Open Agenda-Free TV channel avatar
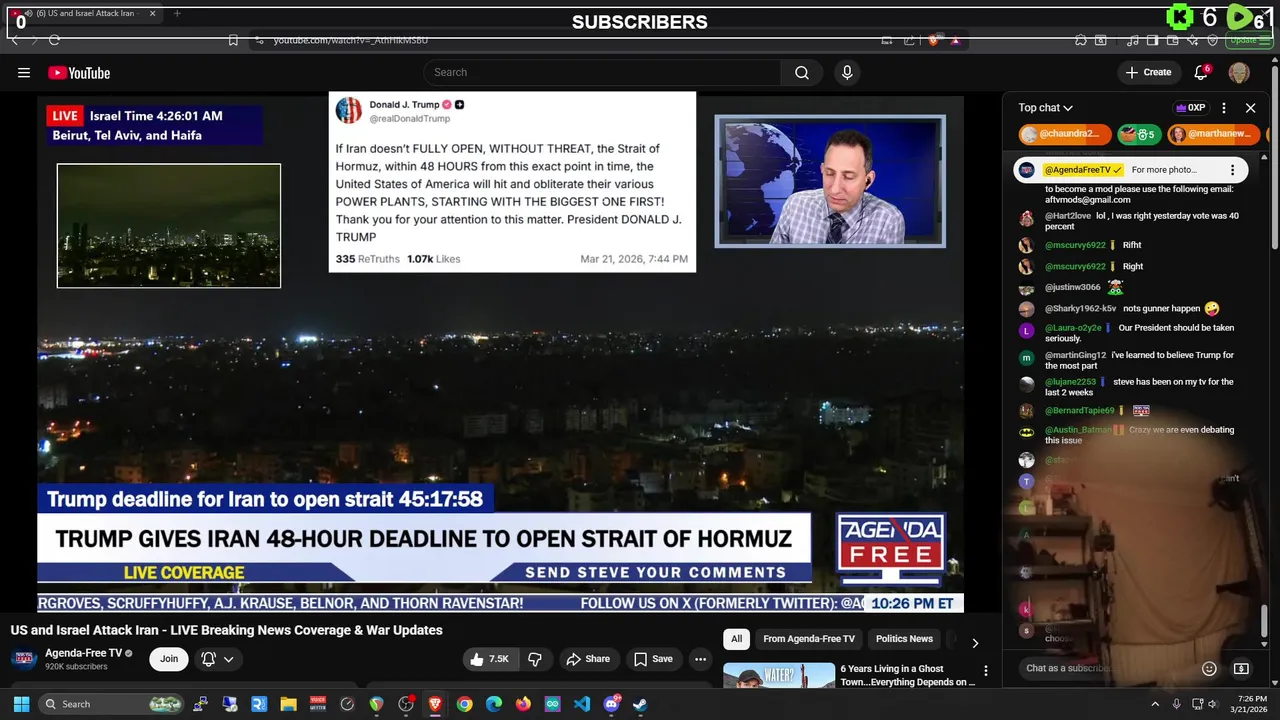 25,659
